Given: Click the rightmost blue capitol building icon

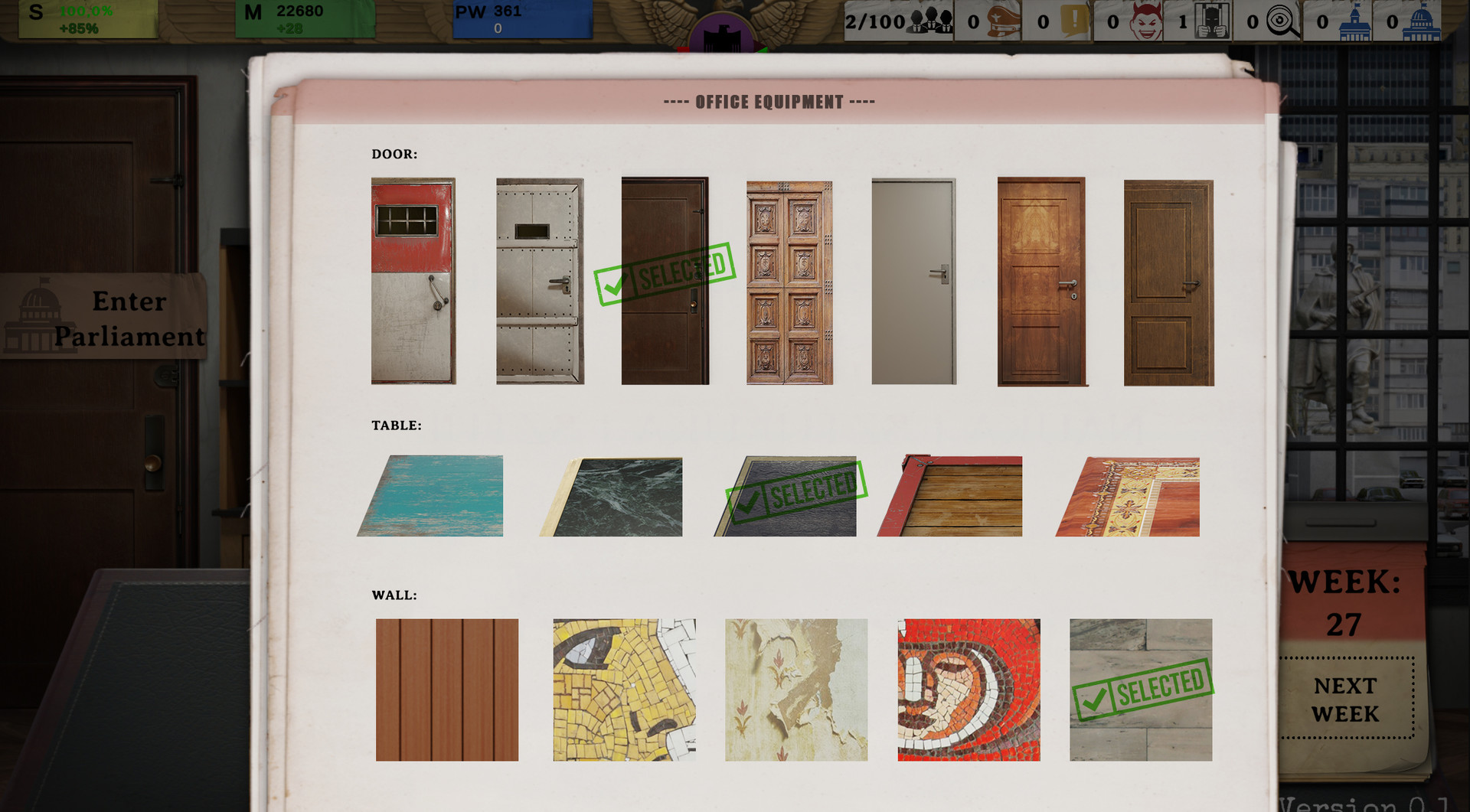Looking at the screenshot, I should coord(1421,21).
